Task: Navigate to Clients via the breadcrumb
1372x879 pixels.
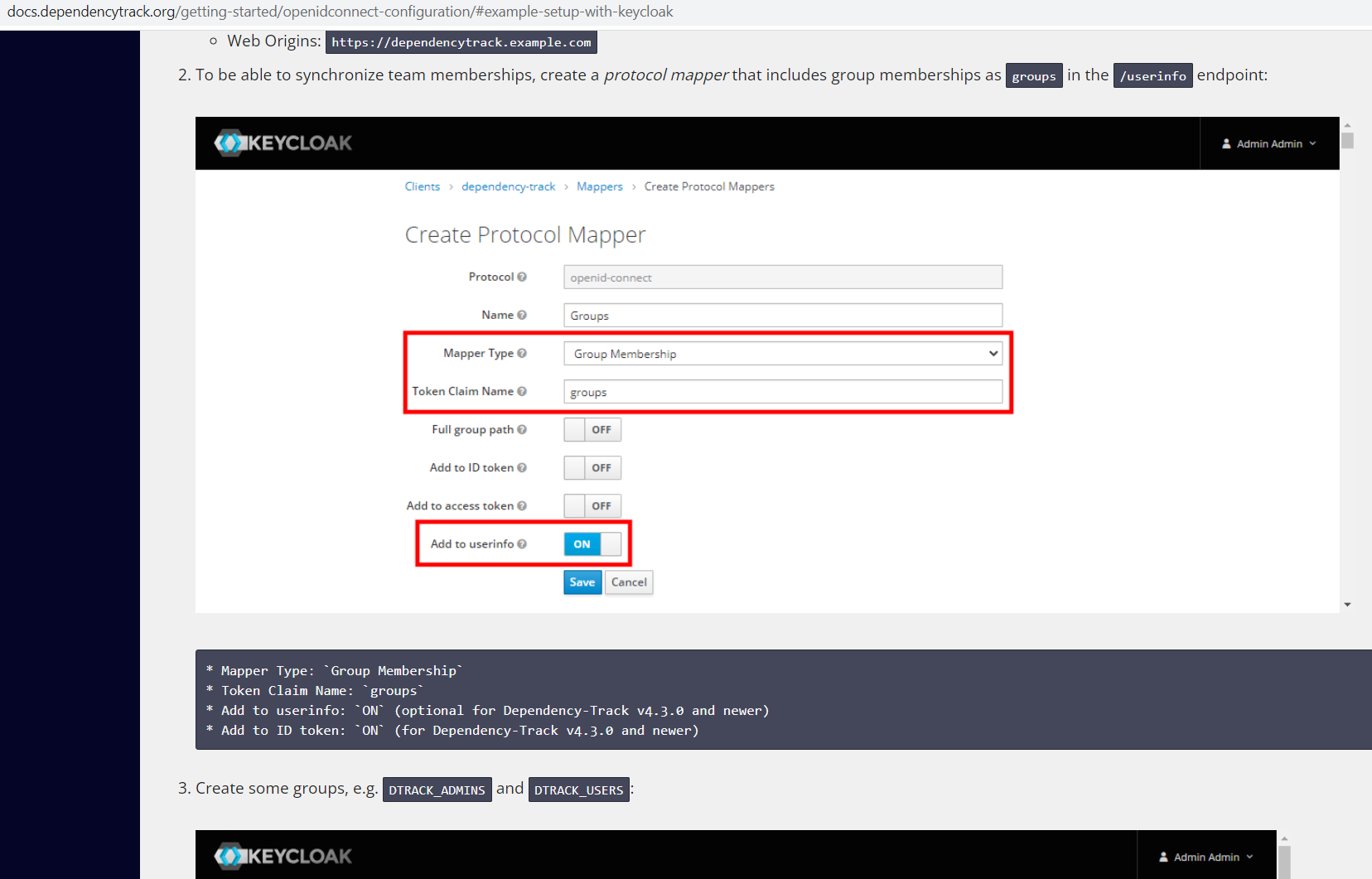Action: pos(423,186)
